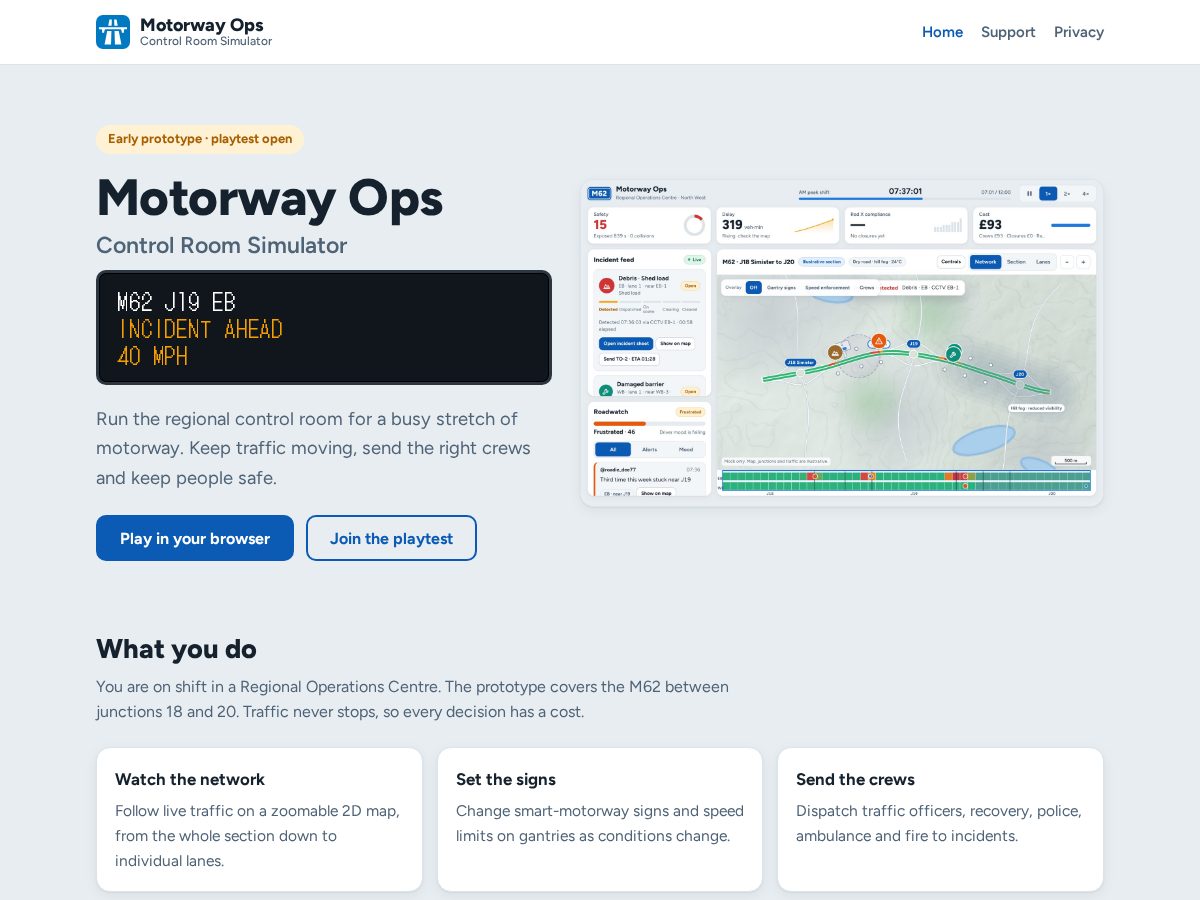Open the Support page link
The image size is (1200, 900).
click(1008, 32)
